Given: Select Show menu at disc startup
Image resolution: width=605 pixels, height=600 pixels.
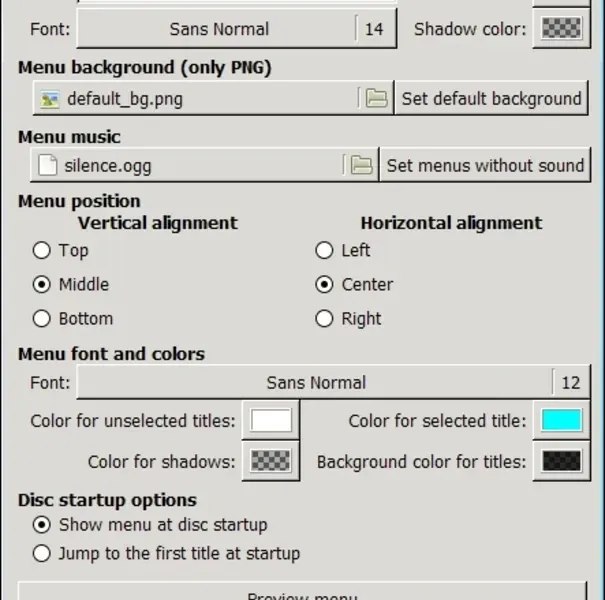Looking at the screenshot, I should (41, 524).
